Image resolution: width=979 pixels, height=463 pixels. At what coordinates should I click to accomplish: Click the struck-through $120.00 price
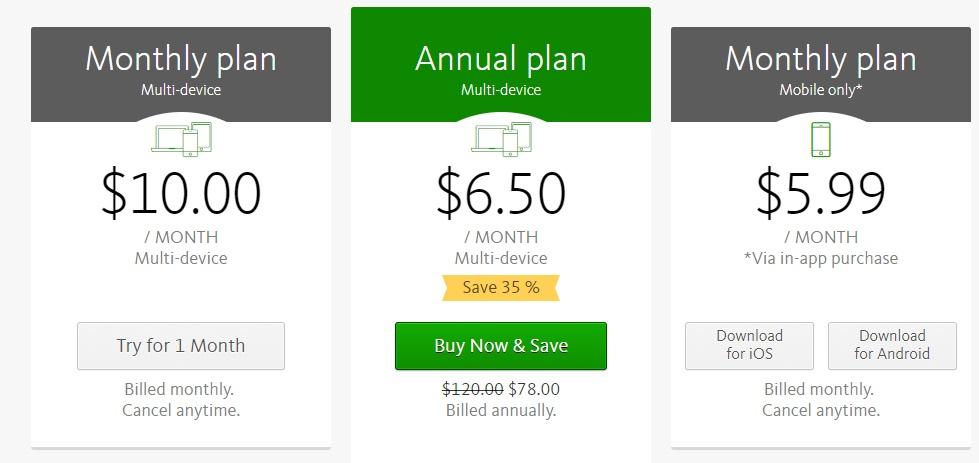coord(473,389)
